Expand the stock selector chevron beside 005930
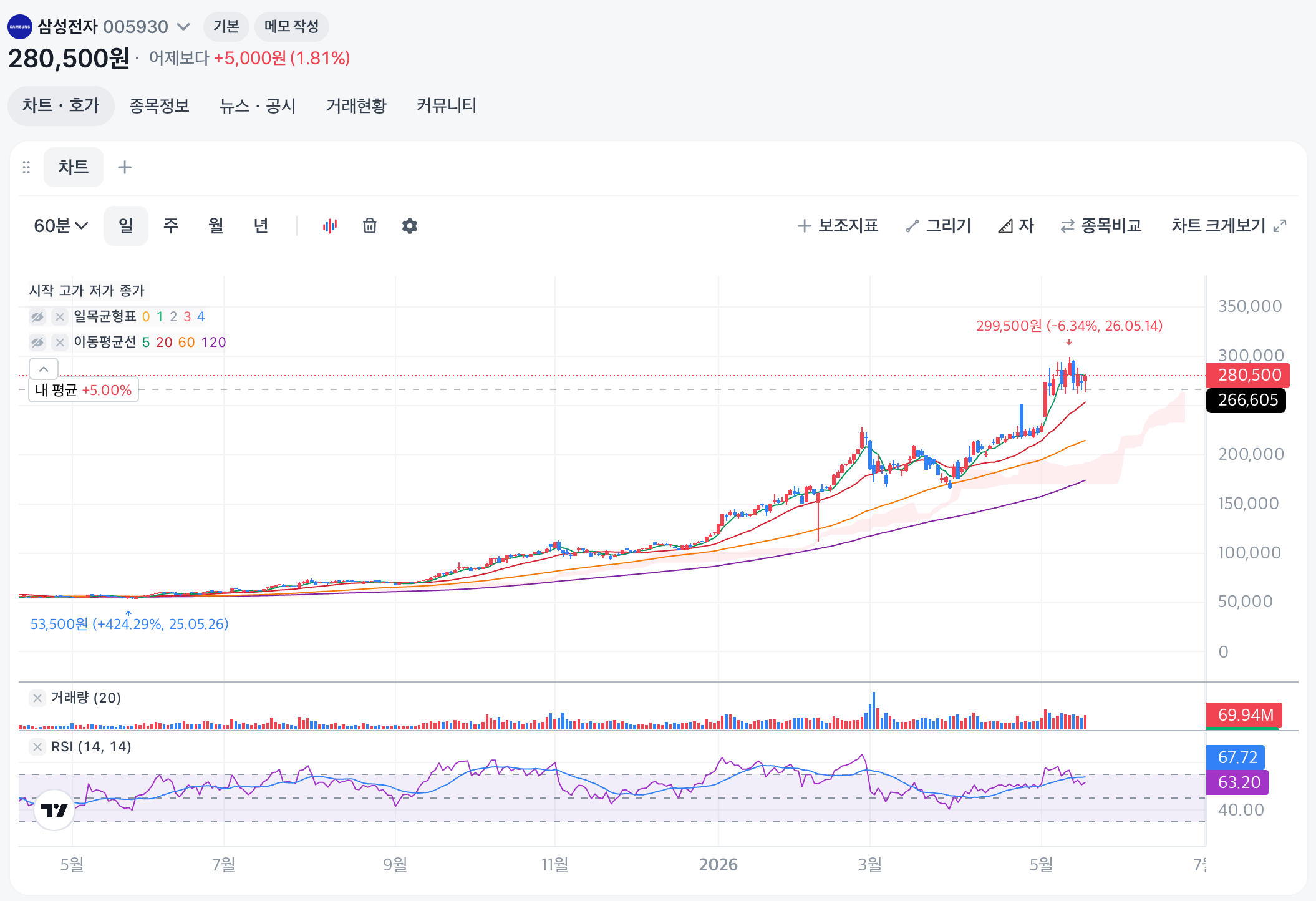 (x=183, y=27)
